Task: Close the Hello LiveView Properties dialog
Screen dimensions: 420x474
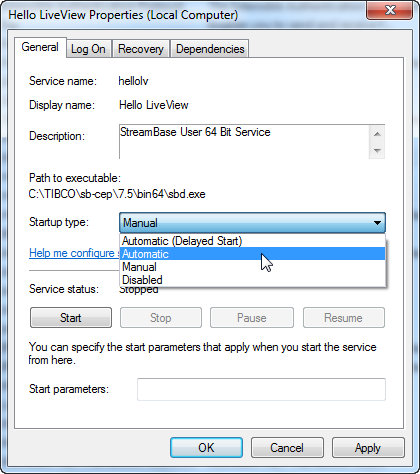Action: [x=389, y=10]
